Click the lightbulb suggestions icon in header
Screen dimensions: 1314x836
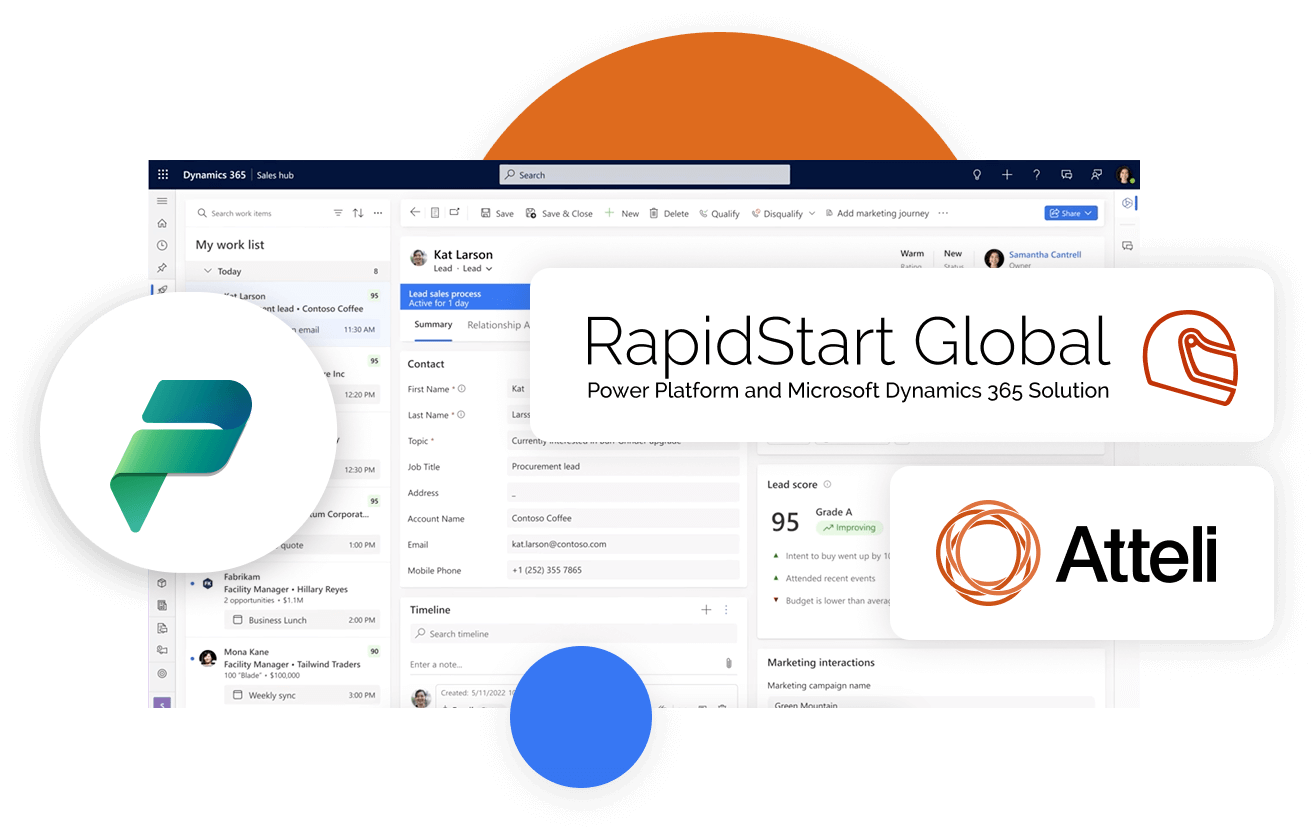tap(977, 174)
